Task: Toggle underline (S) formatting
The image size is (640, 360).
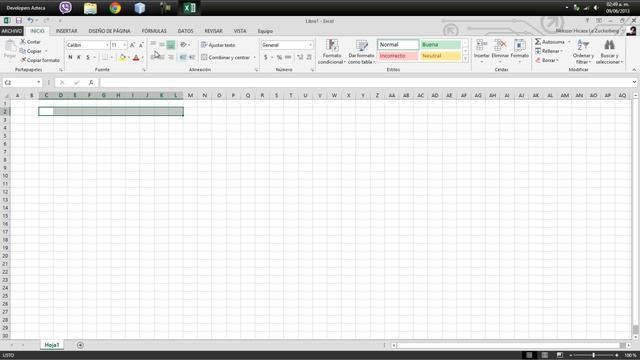Action: 88,58
